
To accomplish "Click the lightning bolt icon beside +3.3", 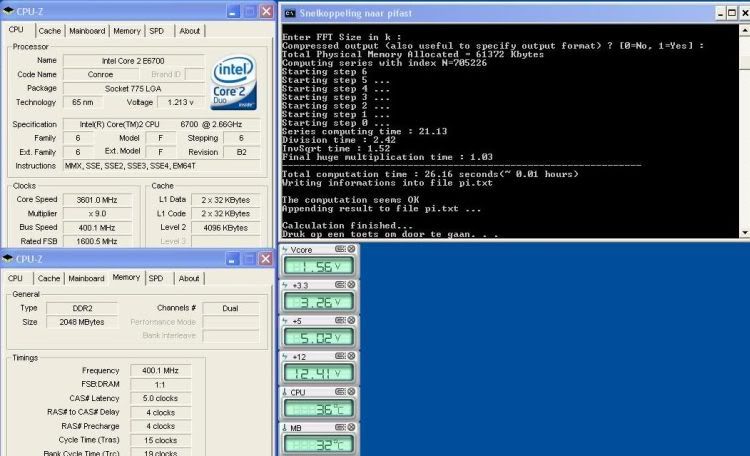I will tap(285, 285).
